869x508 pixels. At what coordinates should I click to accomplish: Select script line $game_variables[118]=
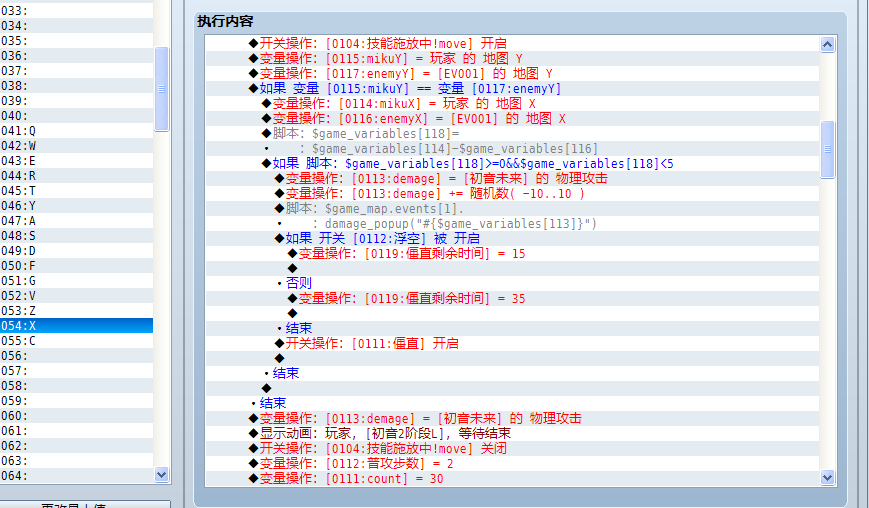[x=512, y=134]
